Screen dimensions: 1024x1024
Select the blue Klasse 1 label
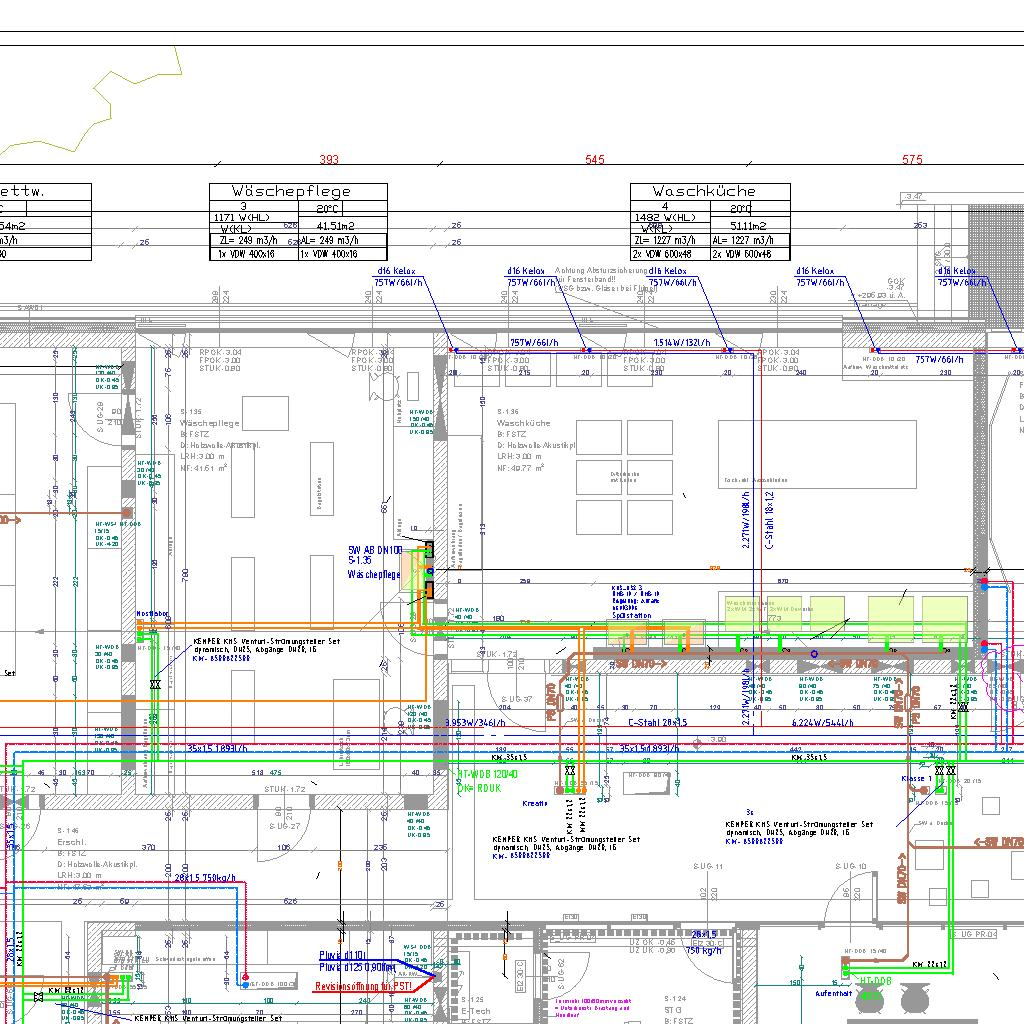916,778
